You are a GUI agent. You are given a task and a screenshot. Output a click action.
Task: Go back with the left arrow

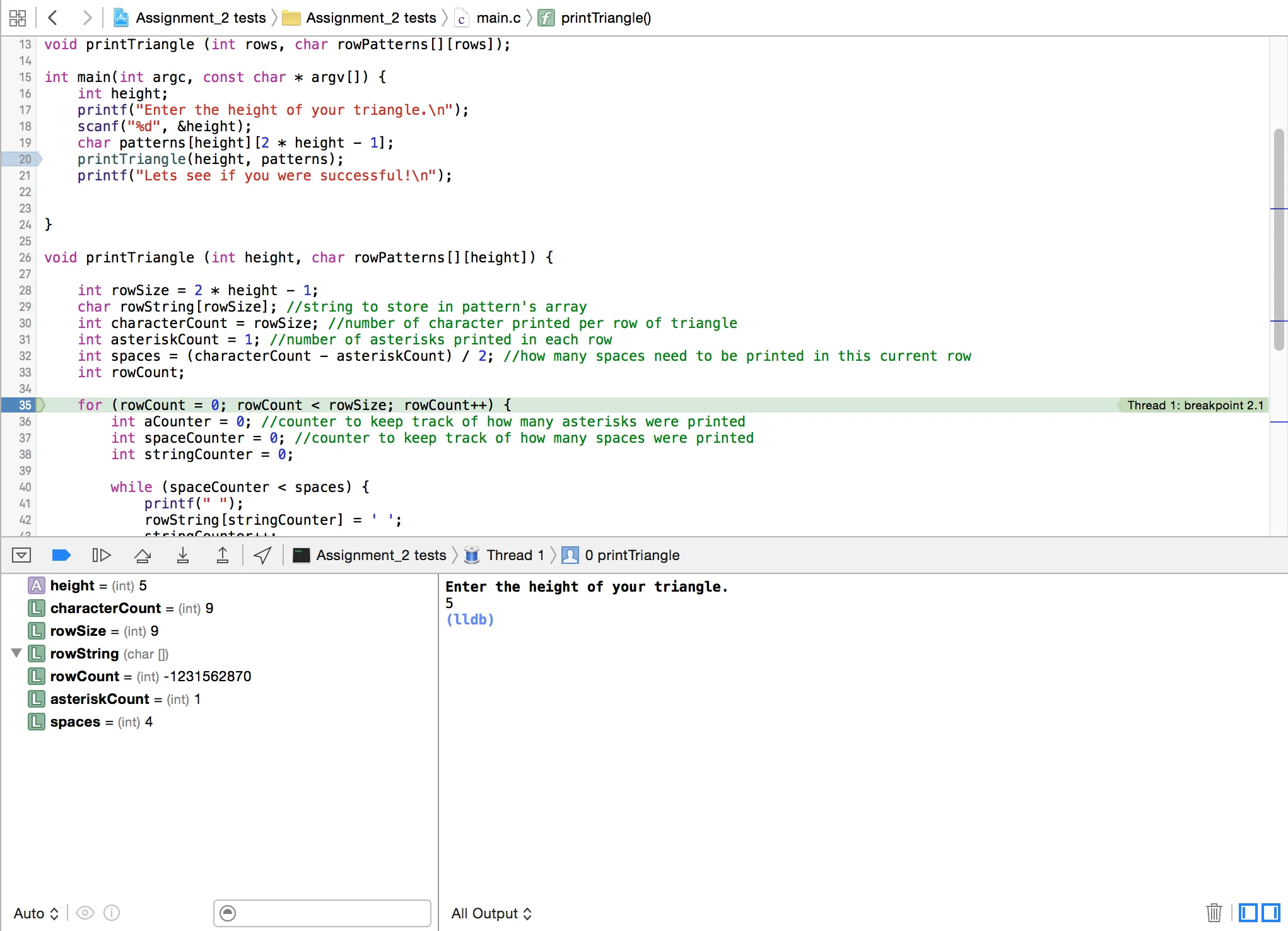coord(53,18)
